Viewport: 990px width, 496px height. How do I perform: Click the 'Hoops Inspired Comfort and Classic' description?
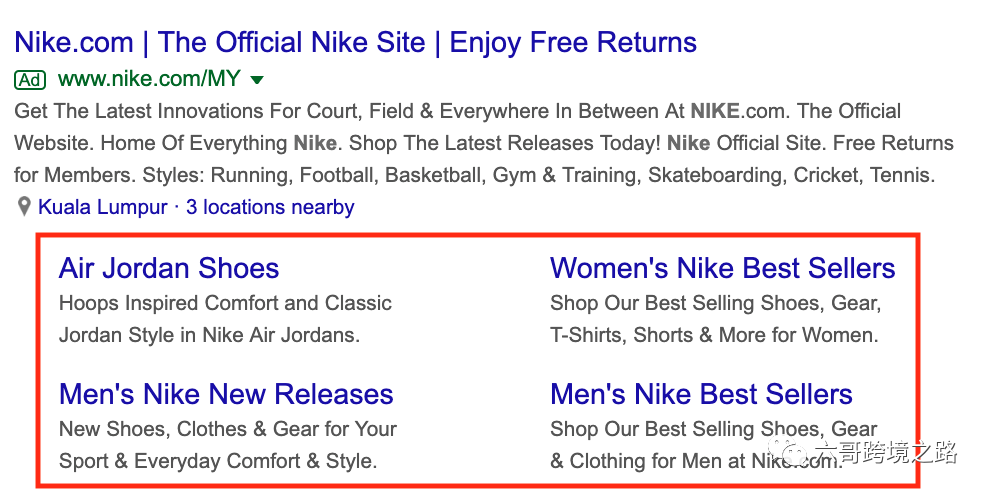[x=225, y=303]
